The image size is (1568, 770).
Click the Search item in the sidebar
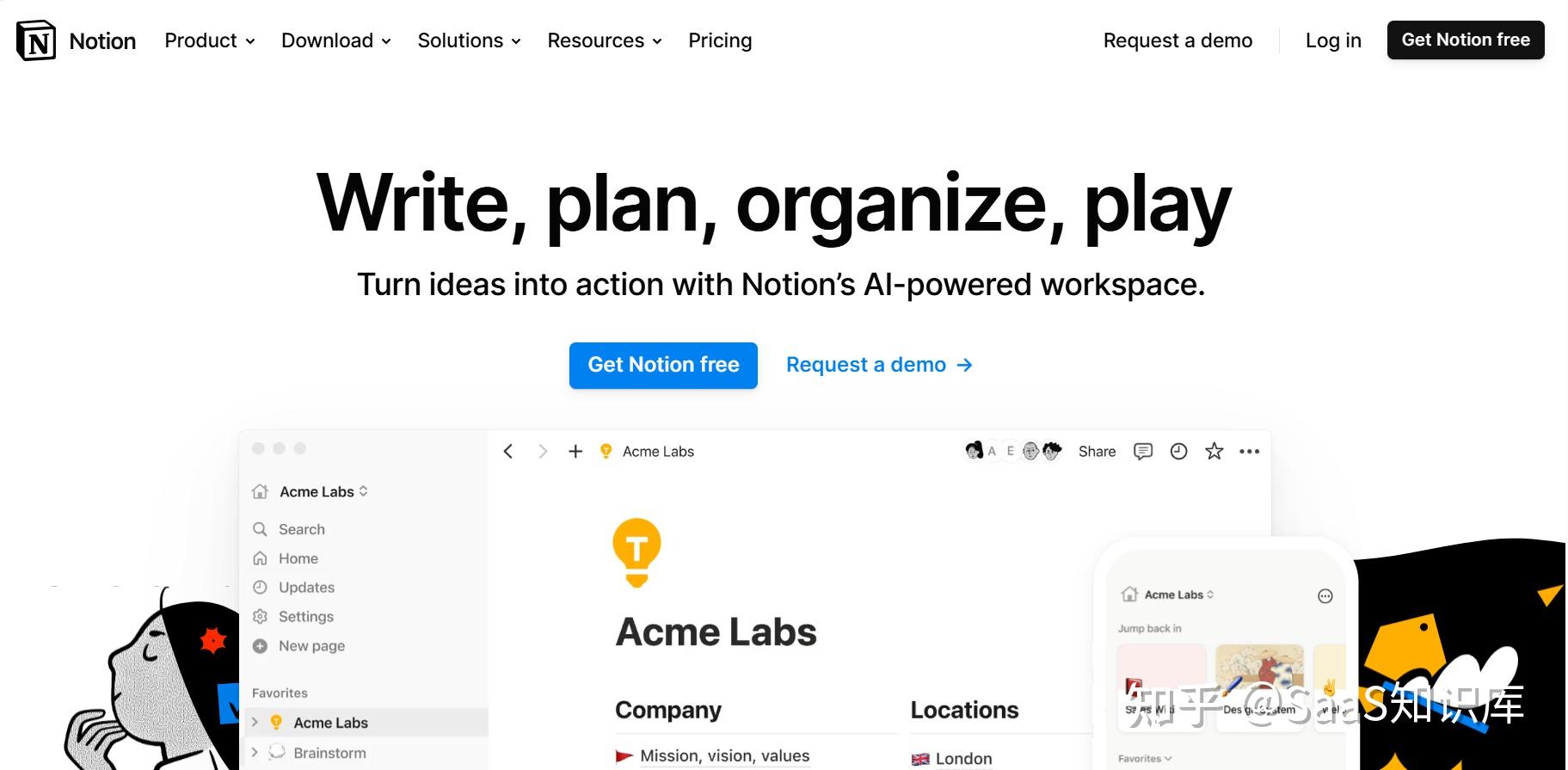301,529
